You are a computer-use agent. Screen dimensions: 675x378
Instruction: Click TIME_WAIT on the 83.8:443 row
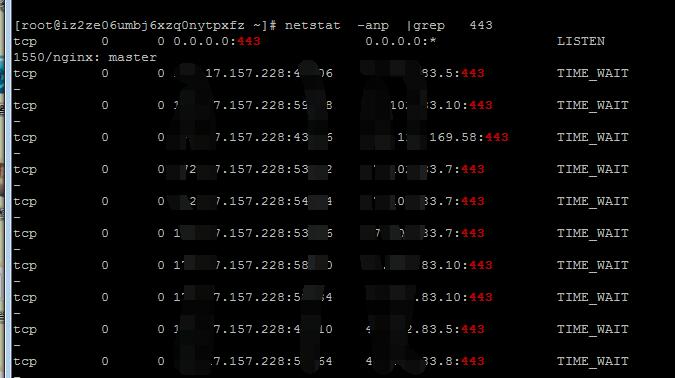tap(592, 361)
